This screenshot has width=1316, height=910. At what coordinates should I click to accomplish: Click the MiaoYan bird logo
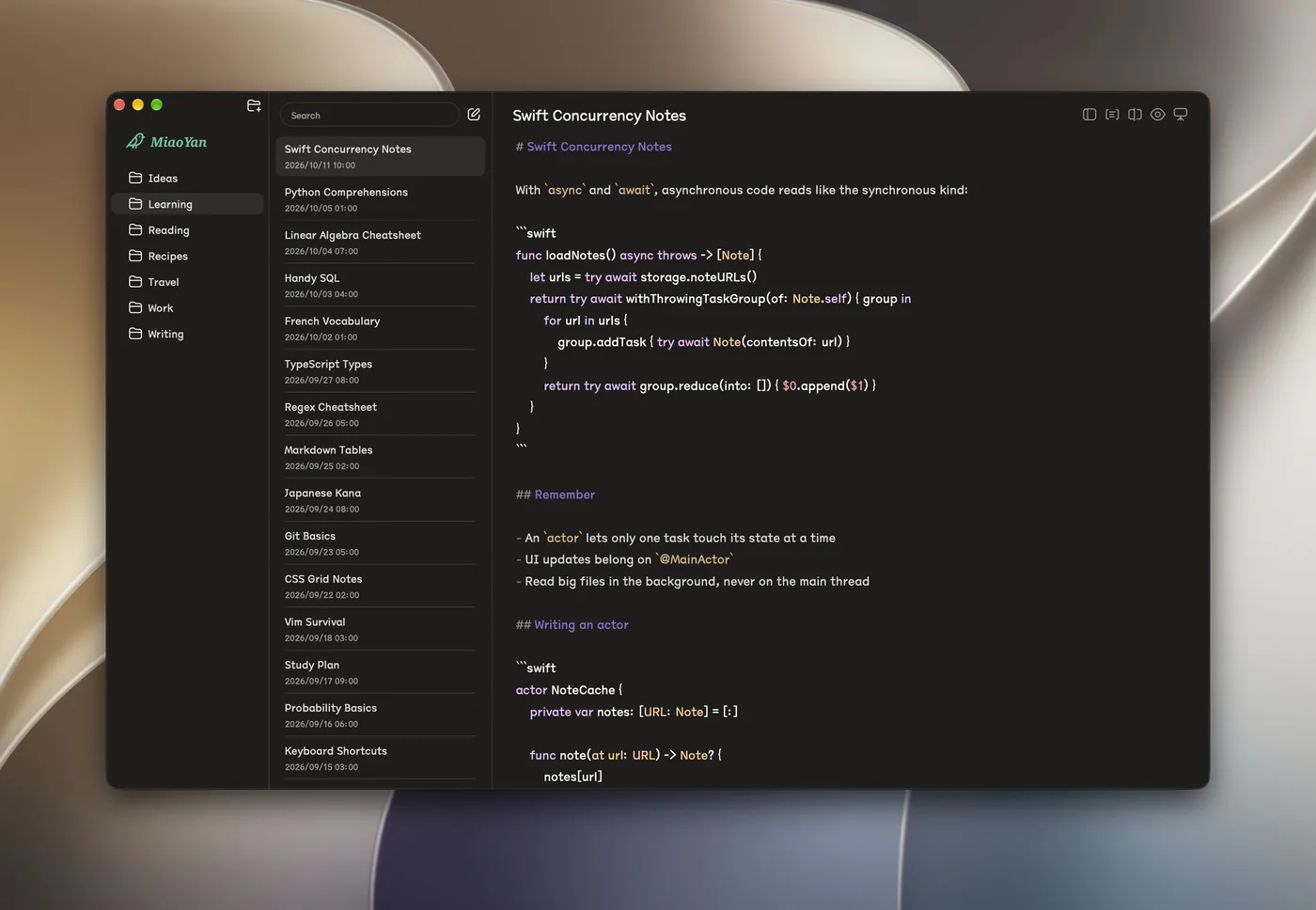click(x=135, y=142)
